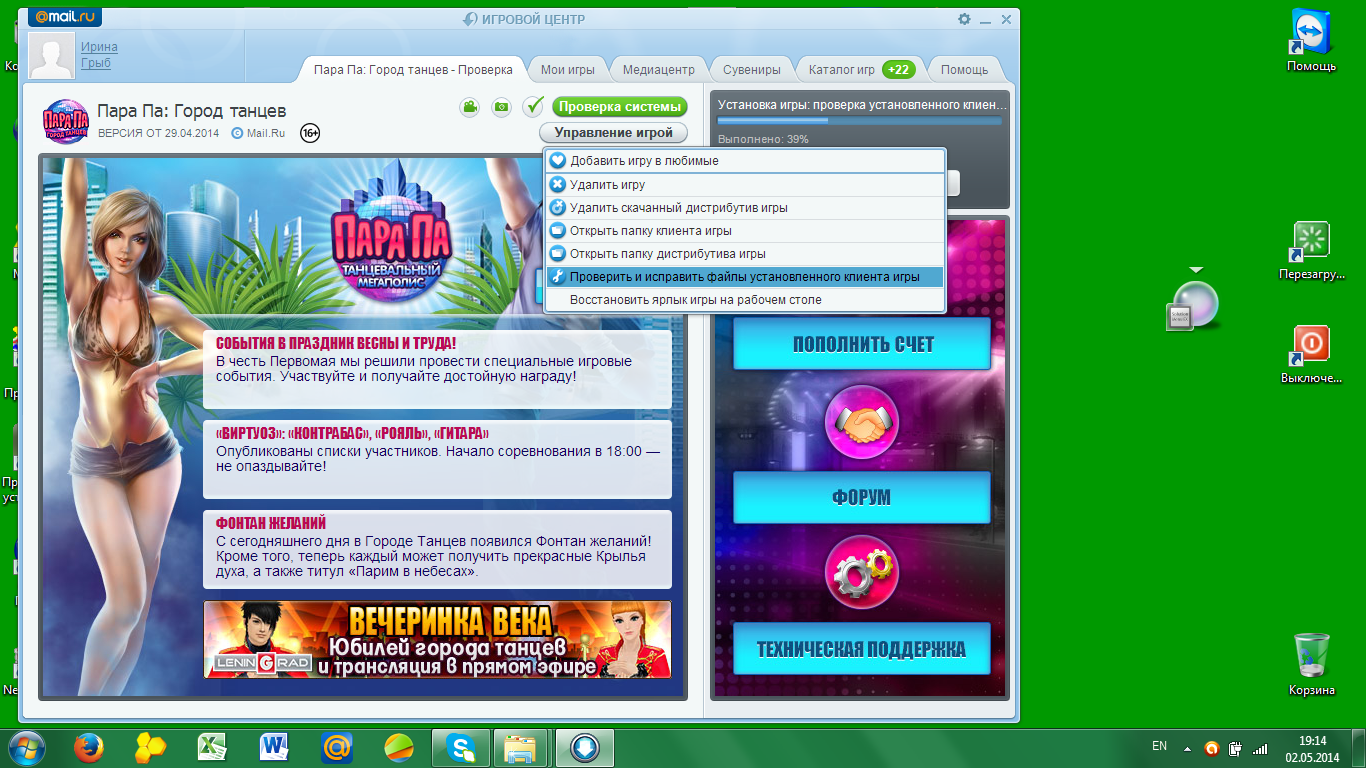The image size is (1366, 768).
Task: Open Mail.Ru Agent taskbar icon
Action: pyautogui.click(x=337, y=748)
